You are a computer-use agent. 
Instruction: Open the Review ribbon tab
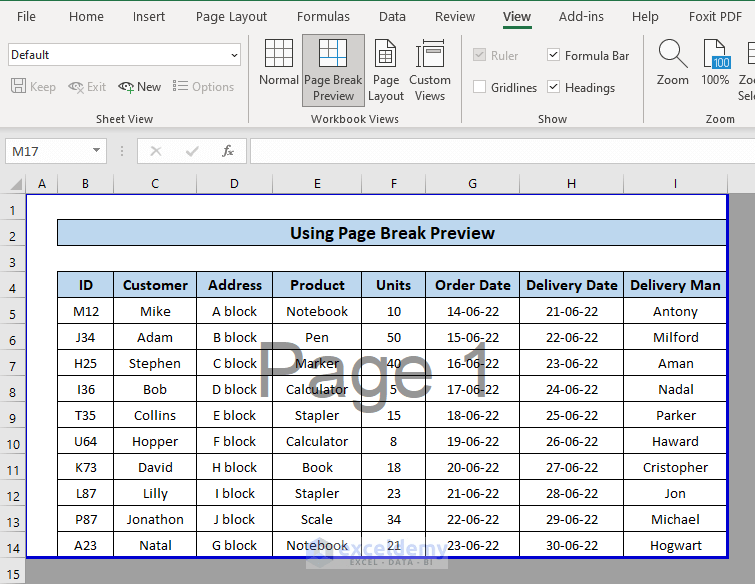click(x=455, y=16)
